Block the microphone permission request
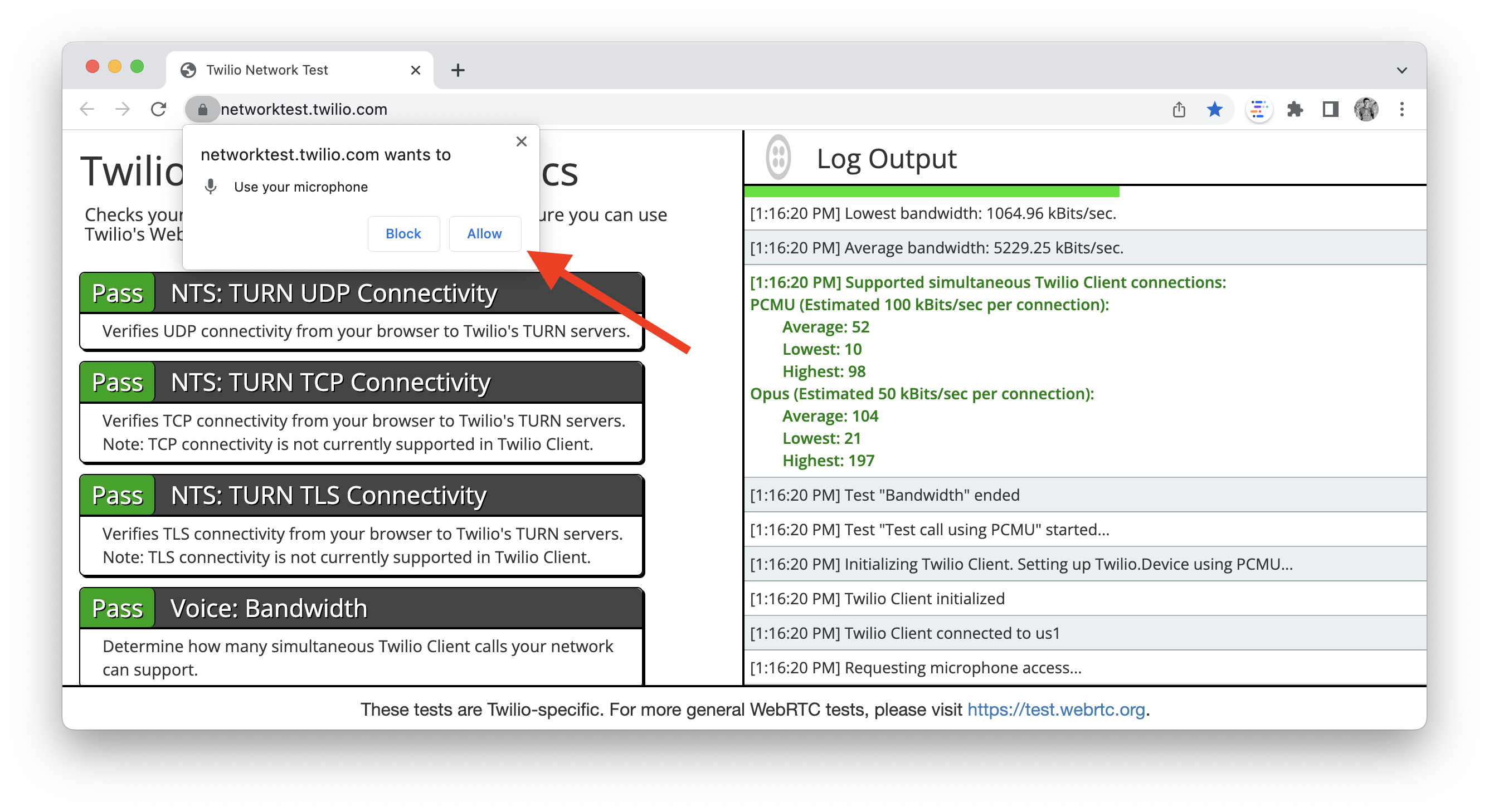 click(403, 233)
